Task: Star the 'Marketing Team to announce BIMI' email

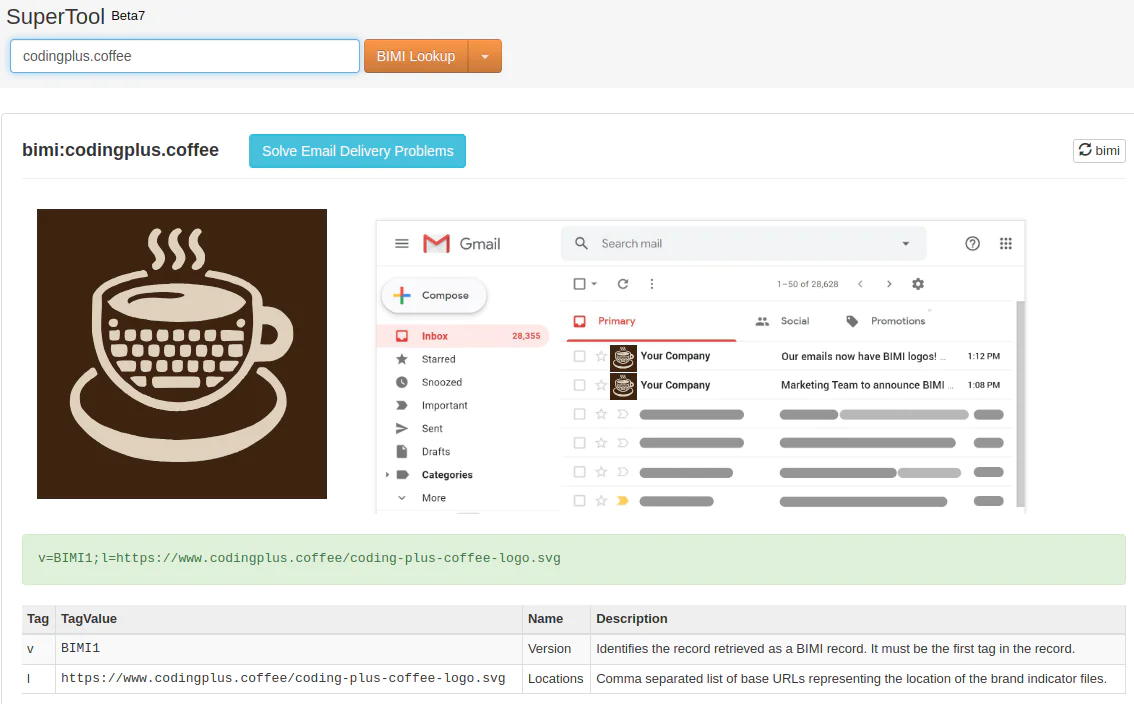Action: [x=600, y=385]
